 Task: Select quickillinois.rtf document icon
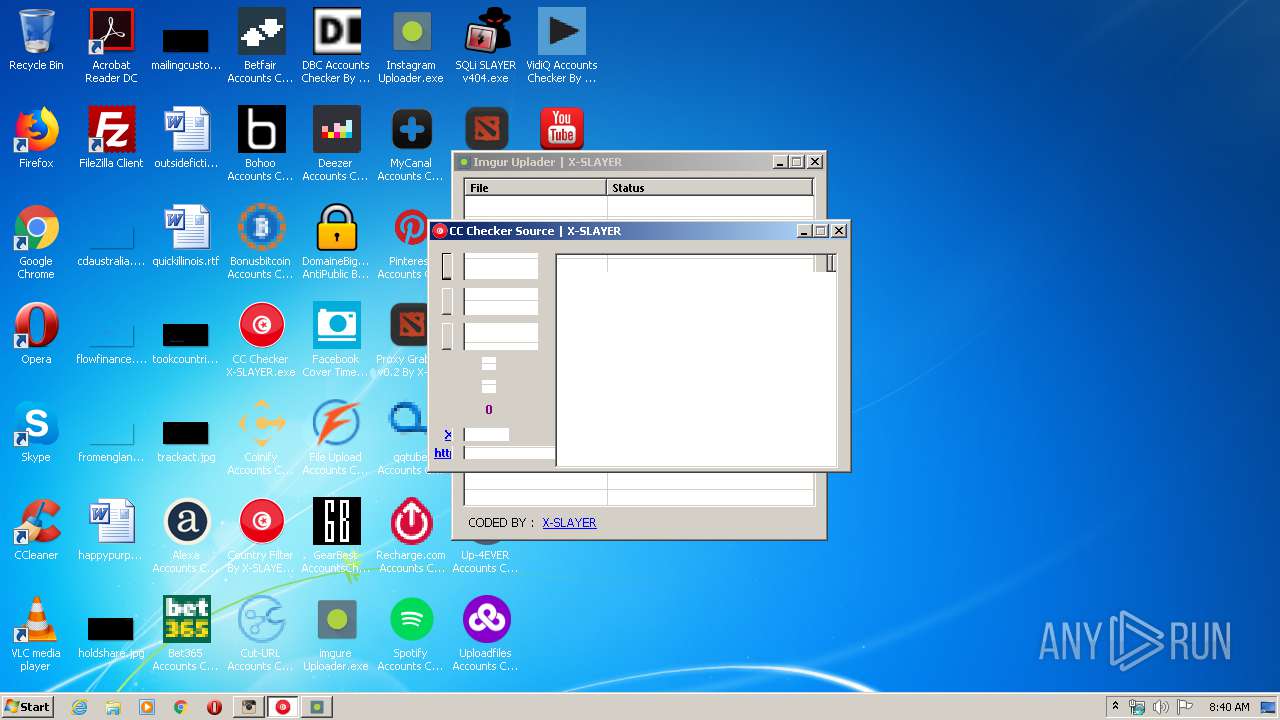click(x=186, y=236)
